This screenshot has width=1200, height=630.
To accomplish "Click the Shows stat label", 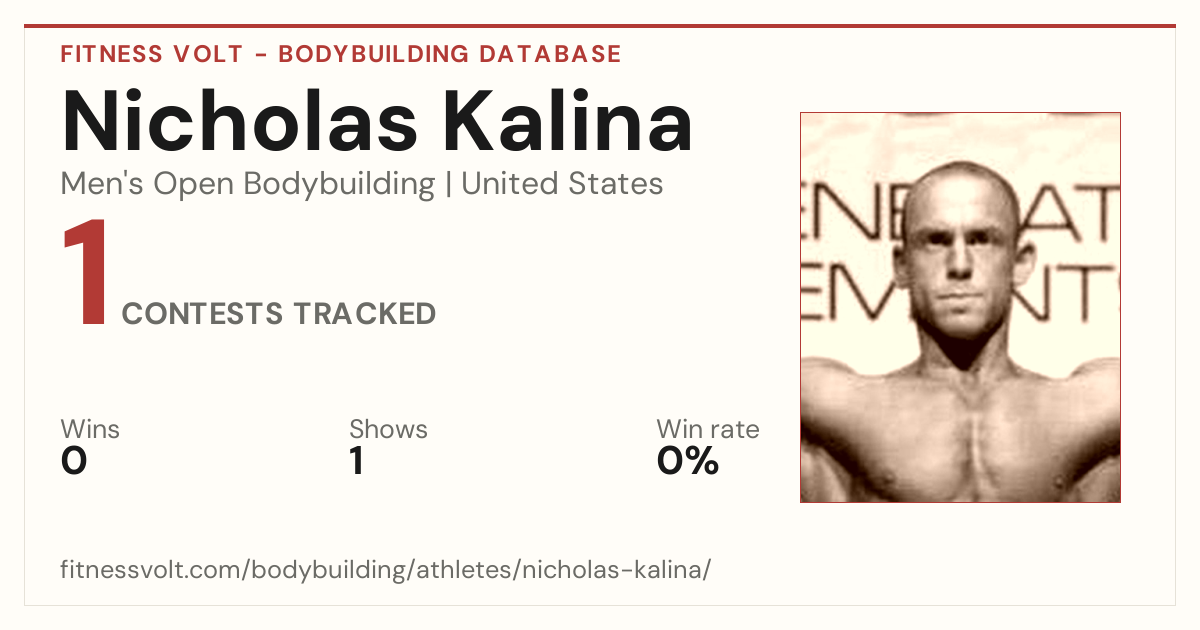I will click(x=388, y=429).
